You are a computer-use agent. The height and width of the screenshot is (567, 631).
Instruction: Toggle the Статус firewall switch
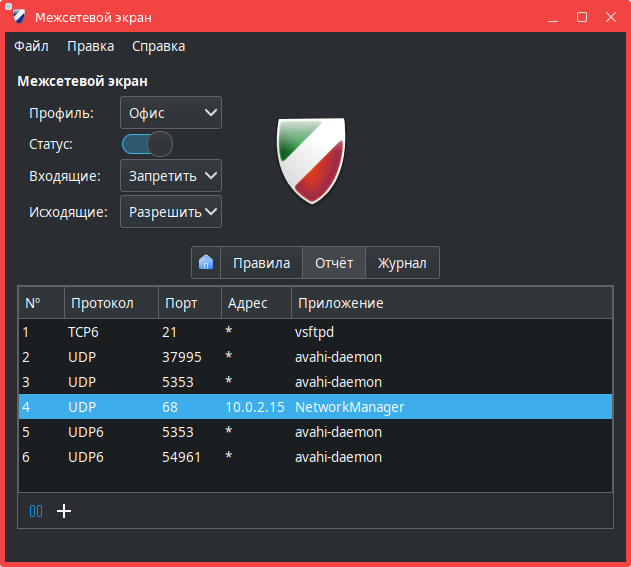[x=147, y=144]
